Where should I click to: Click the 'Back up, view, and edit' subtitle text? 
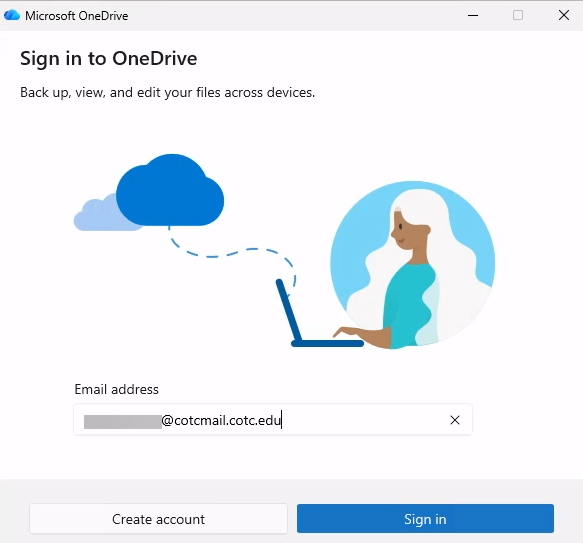pyautogui.click(x=167, y=92)
